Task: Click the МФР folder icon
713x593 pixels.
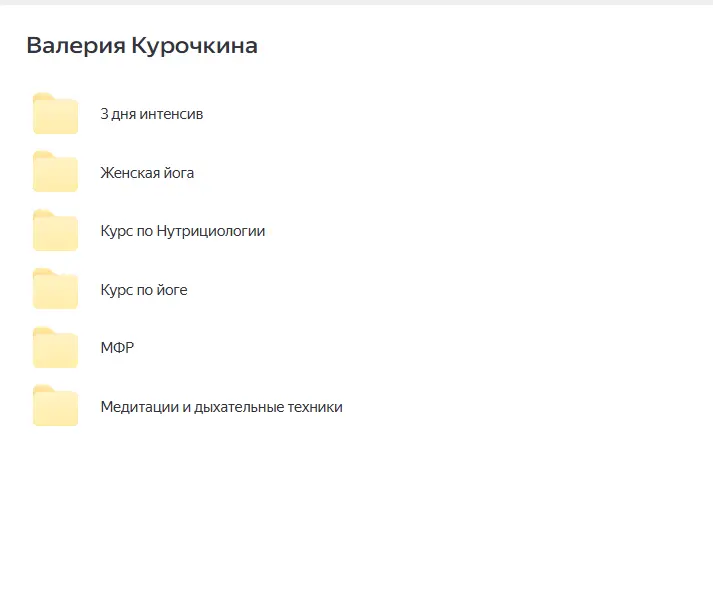Action: tap(55, 348)
